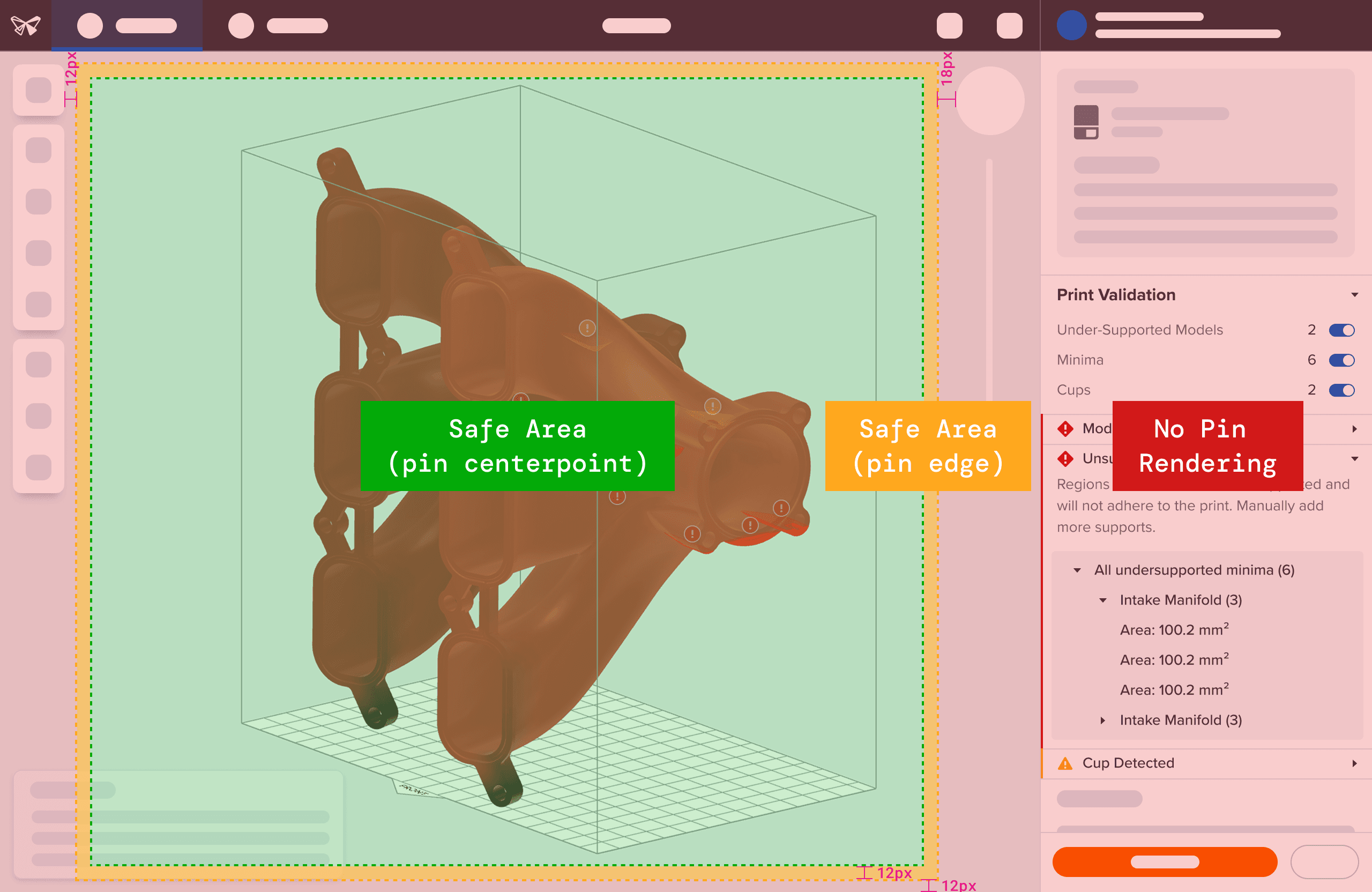The image size is (1372, 892).
Task: Click the lowest warning pin on the manifold
Action: pyautogui.click(x=692, y=534)
